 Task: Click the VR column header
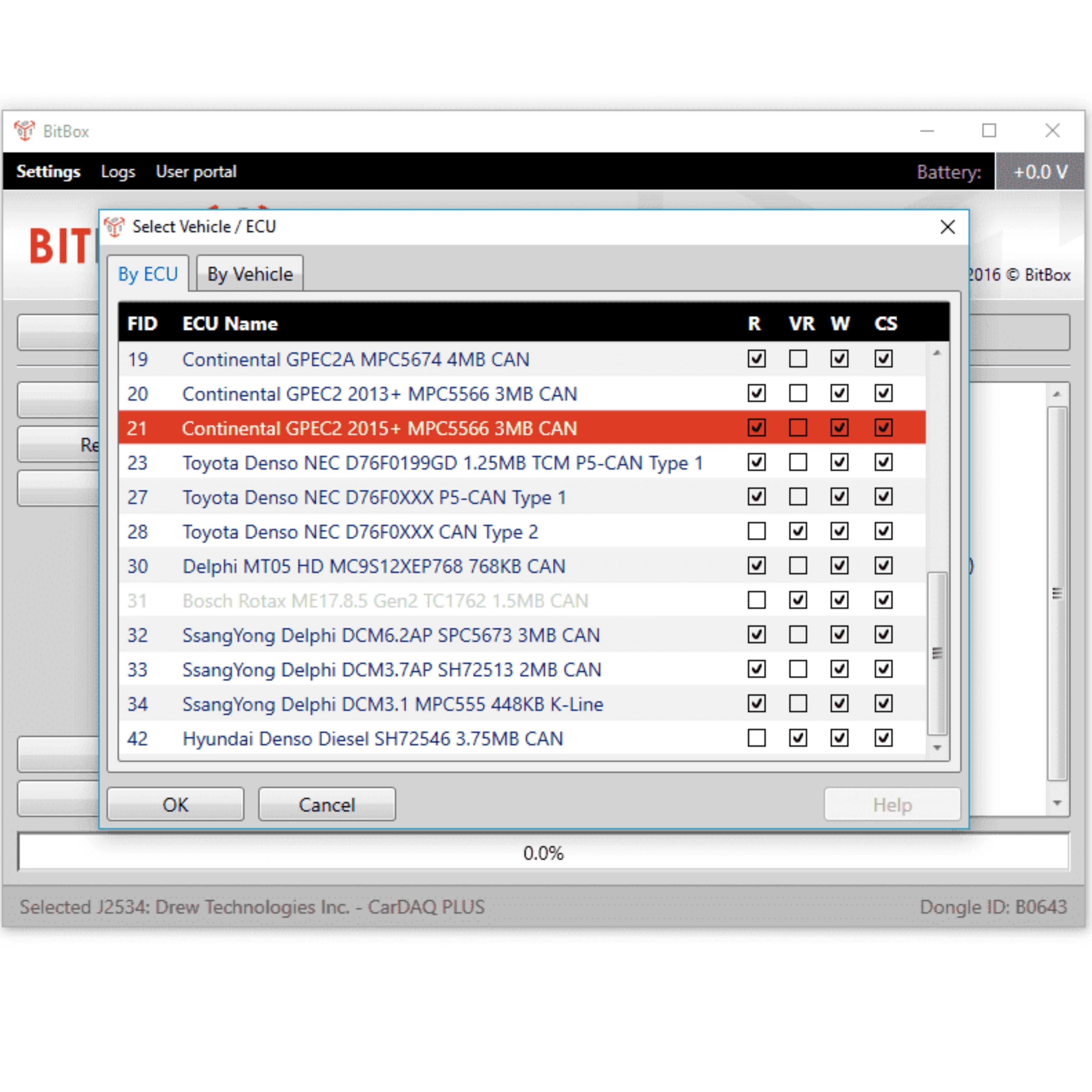click(802, 323)
